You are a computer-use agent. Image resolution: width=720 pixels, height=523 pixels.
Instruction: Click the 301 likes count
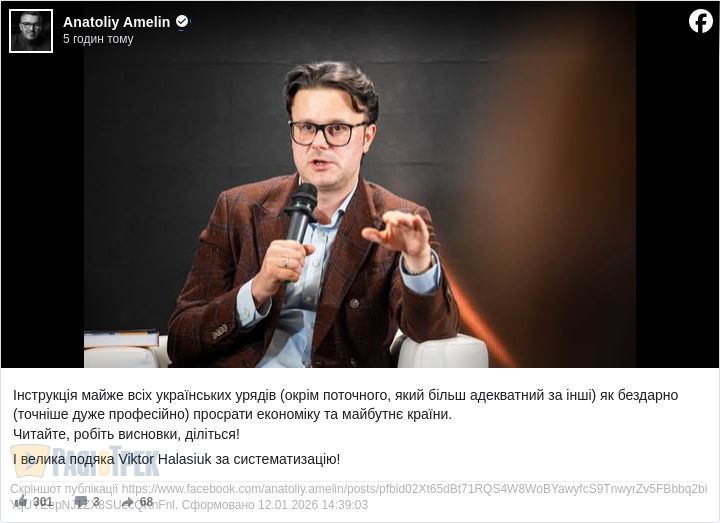tap(43, 502)
